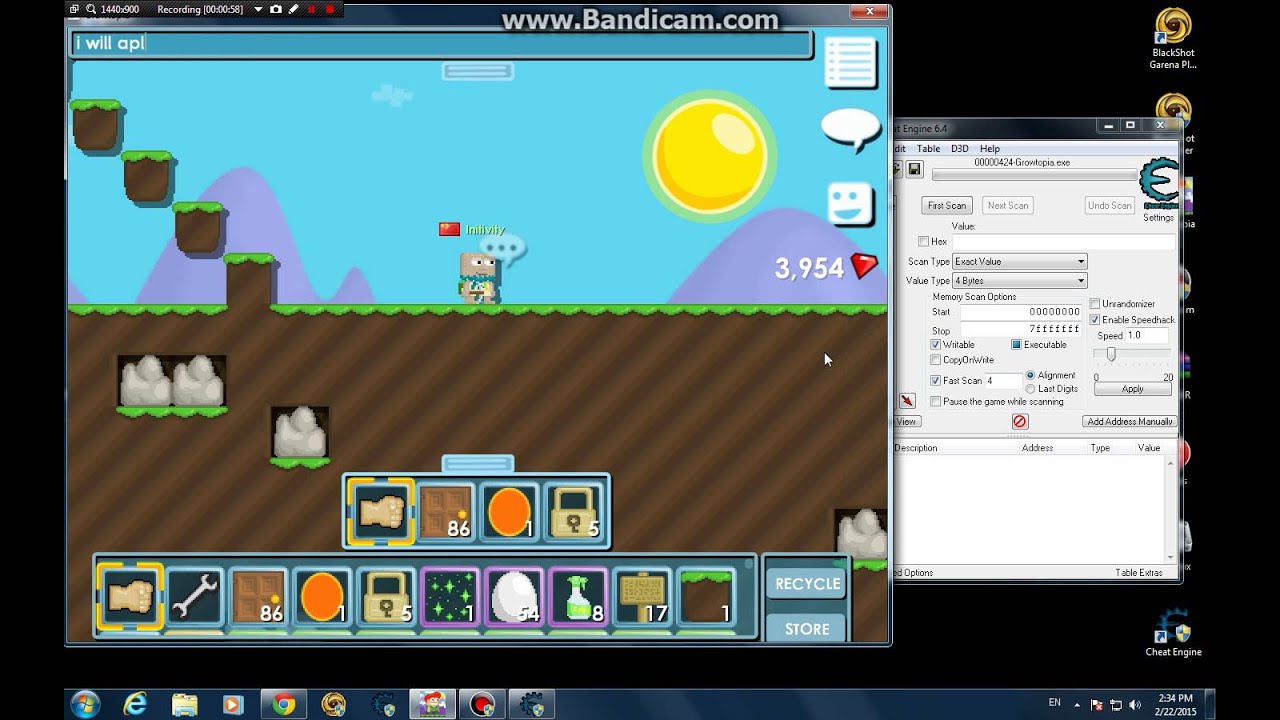Click the red clear-list circle icon
The width and height of the screenshot is (1280, 720).
[x=1019, y=421]
